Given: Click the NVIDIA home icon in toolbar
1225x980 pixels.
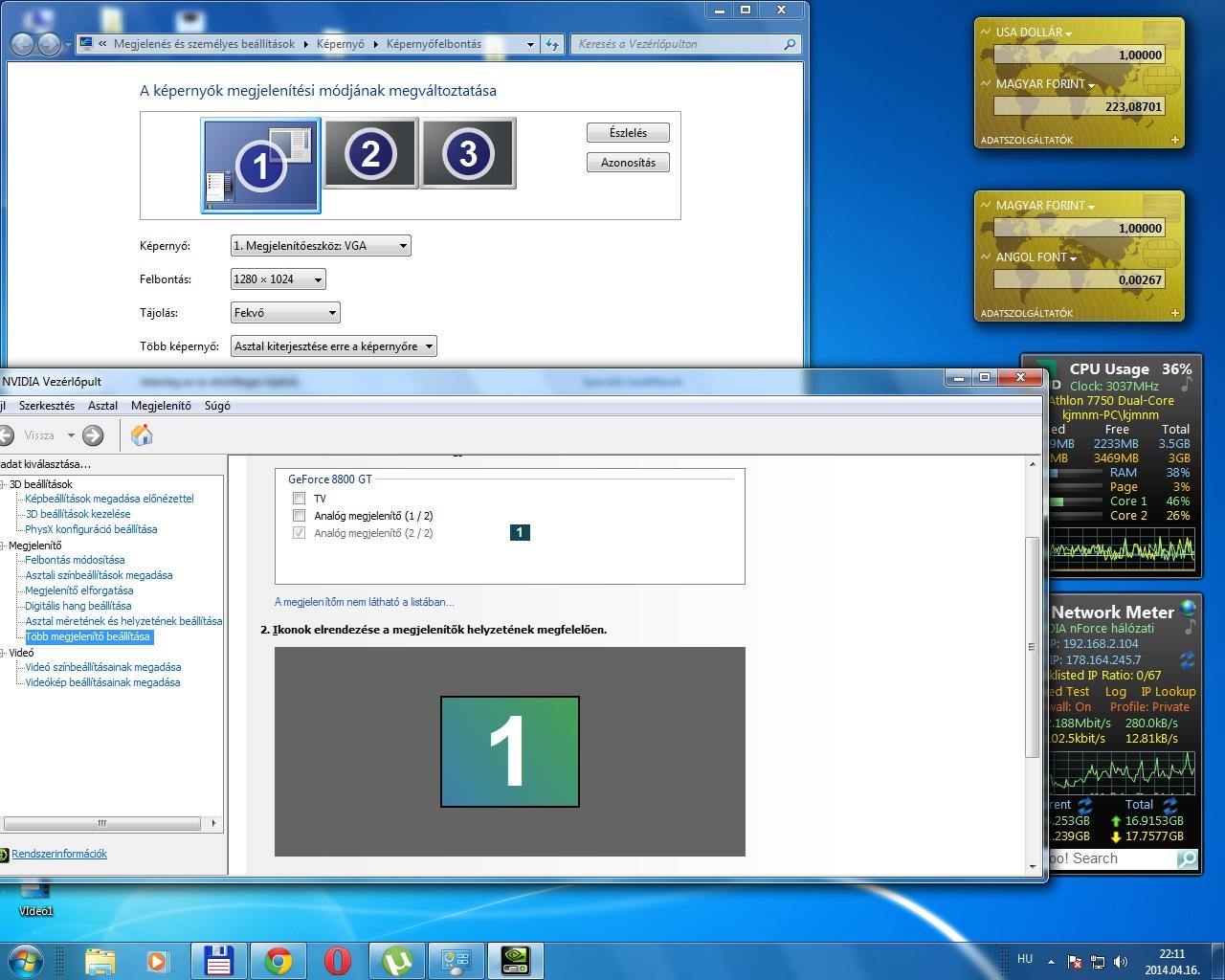Looking at the screenshot, I should click(142, 435).
